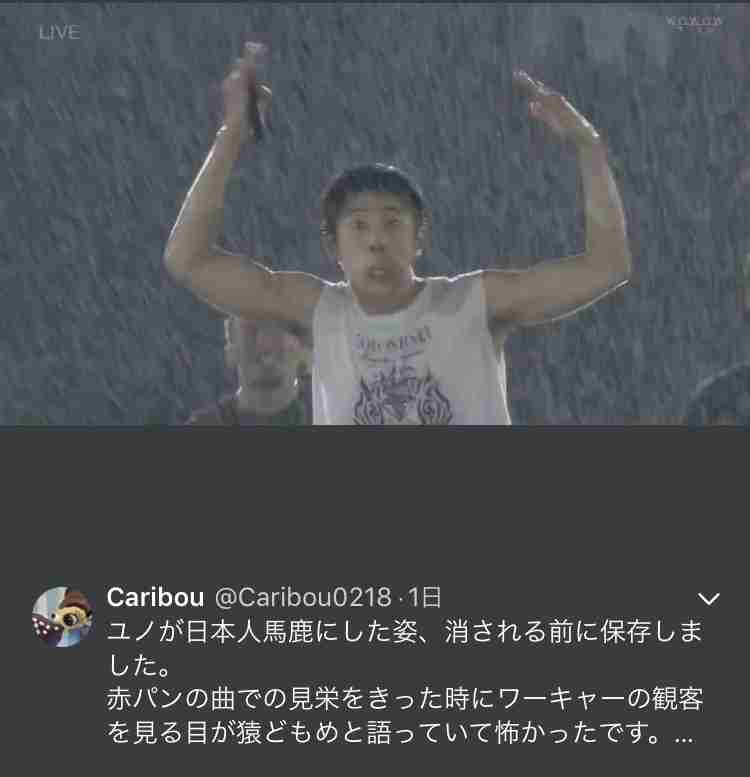The width and height of the screenshot is (750, 777).
Task: Tap the first tweet line starting with ユノが
Action: (x=404, y=632)
